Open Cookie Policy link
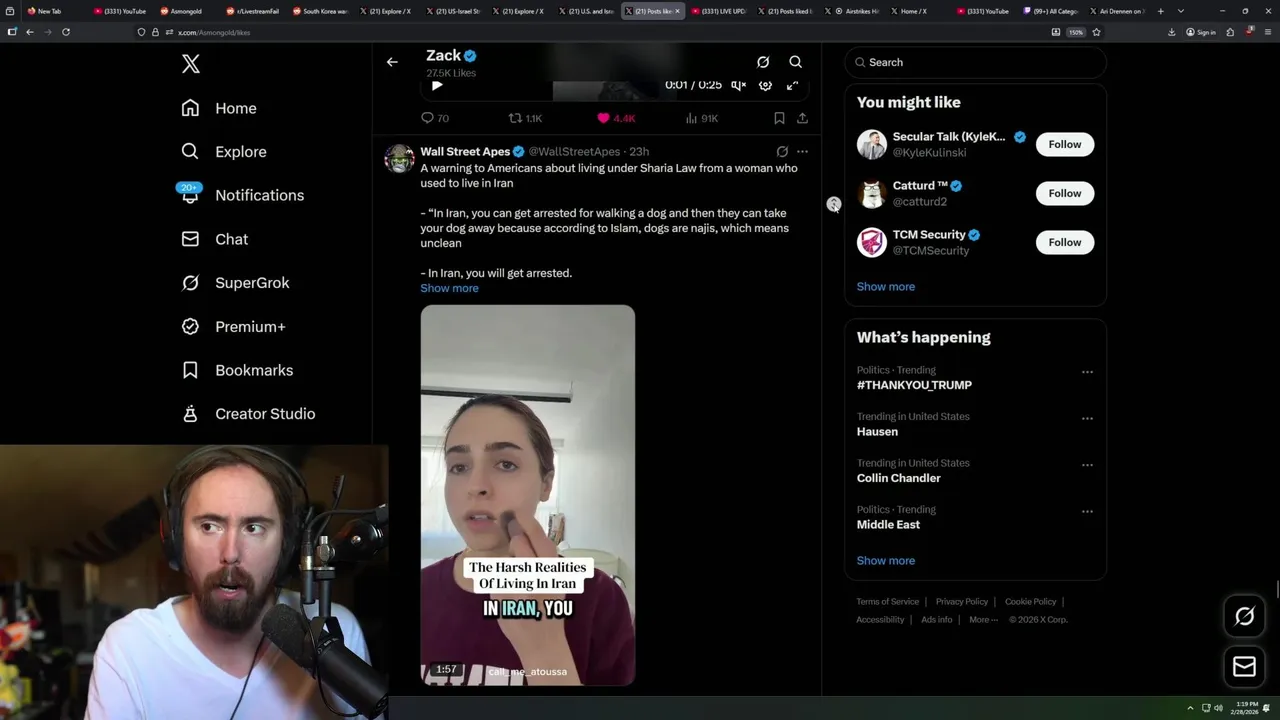This screenshot has width=1280, height=720. pyautogui.click(x=1030, y=602)
